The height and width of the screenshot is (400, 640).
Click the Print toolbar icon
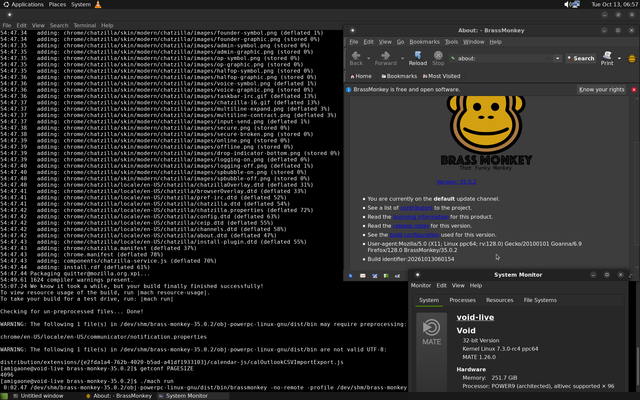tap(607, 58)
